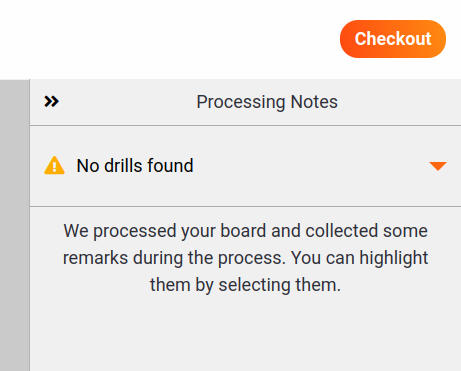The image size is (461, 371).
Task: Select the "No drills found" note text
Action: tap(135, 166)
